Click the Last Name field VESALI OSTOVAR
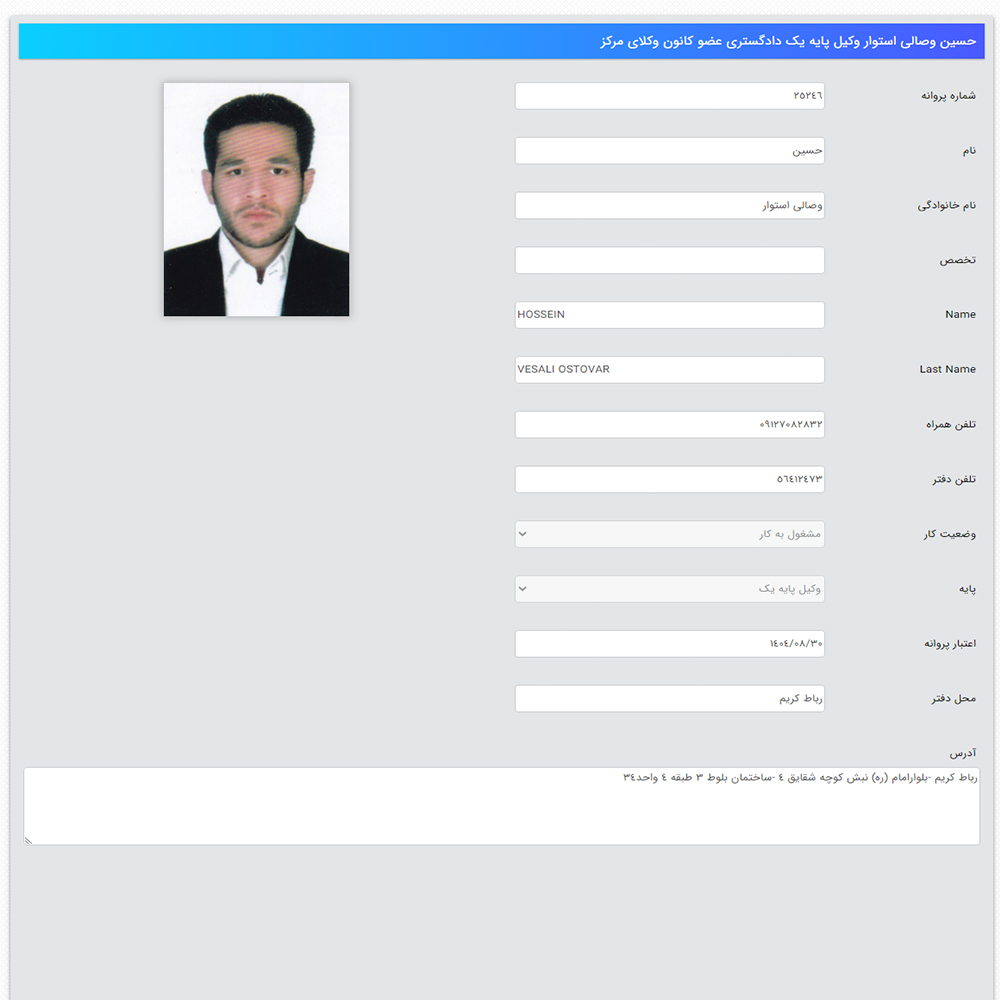This screenshot has height=1000, width=1000. 670,370
